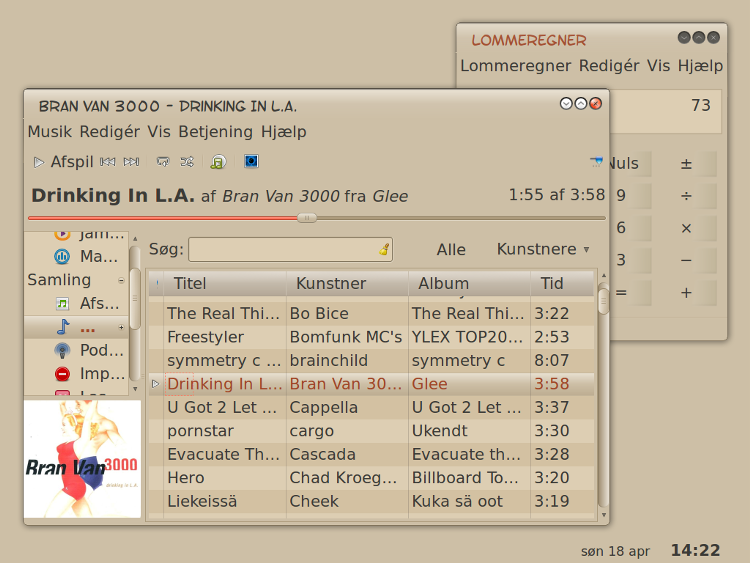
Task: Select the pornstar track by cargo
Action: [371, 431]
